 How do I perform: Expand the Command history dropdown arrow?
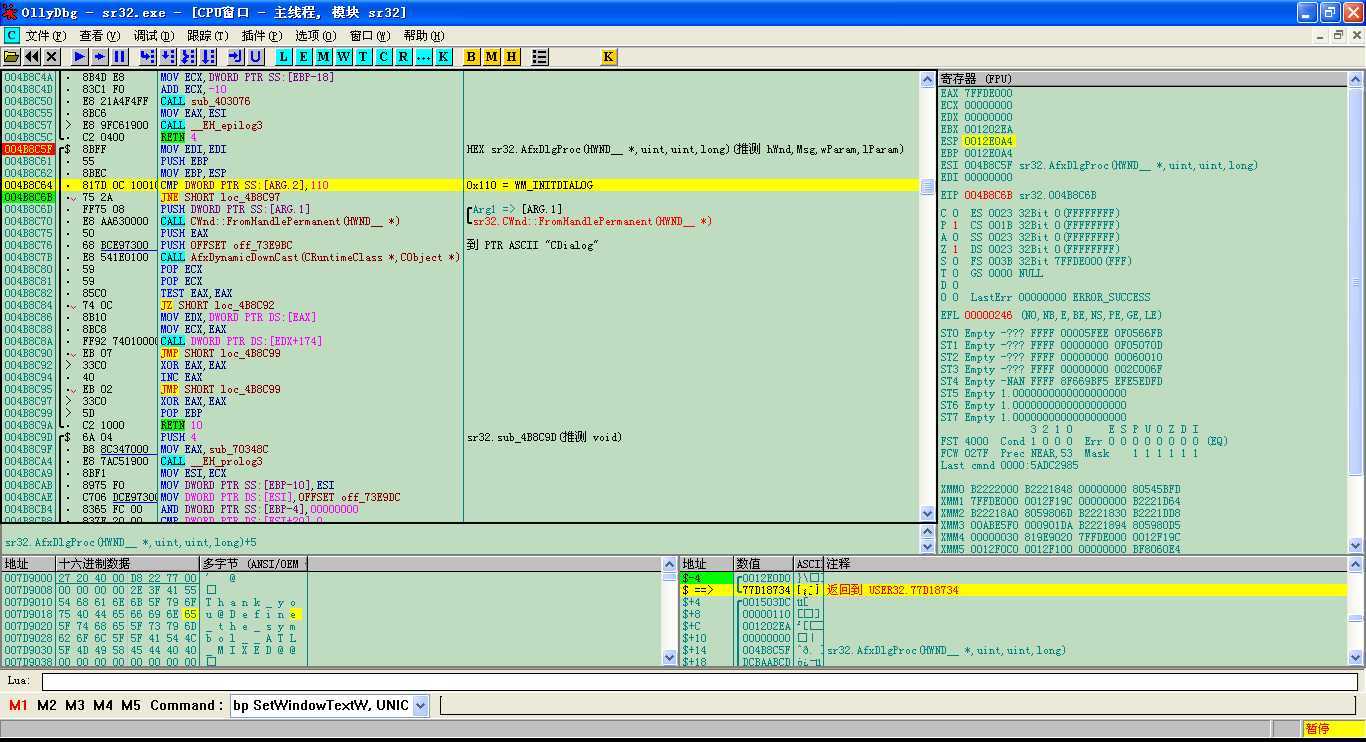(x=420, y=706)
